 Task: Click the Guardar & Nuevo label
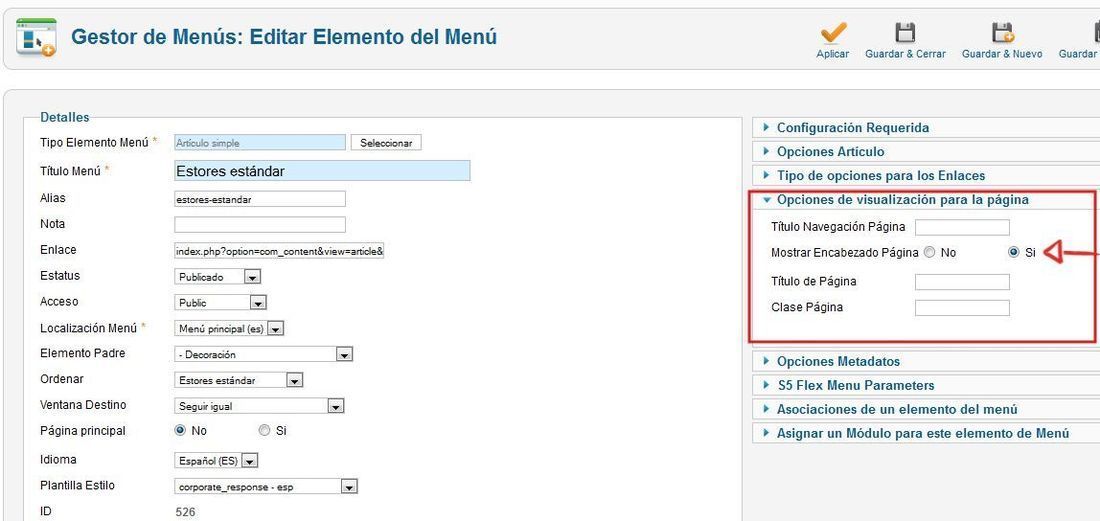point(1002,54)
